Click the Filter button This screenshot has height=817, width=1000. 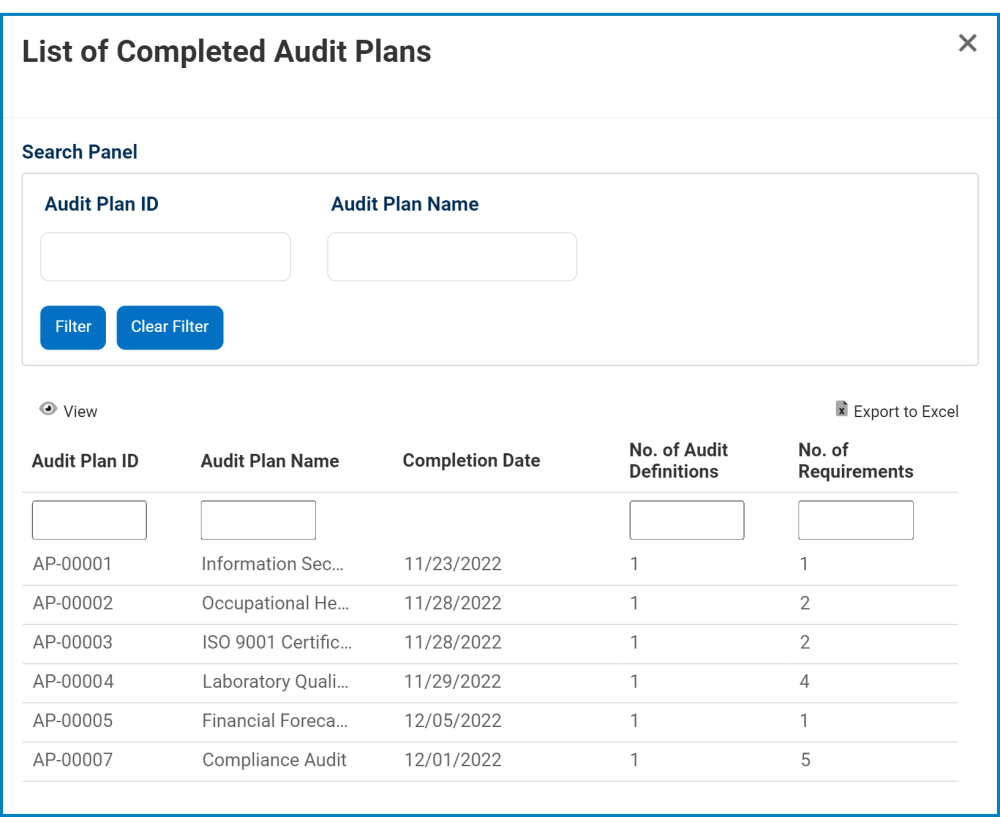click(x=73, y=327)
